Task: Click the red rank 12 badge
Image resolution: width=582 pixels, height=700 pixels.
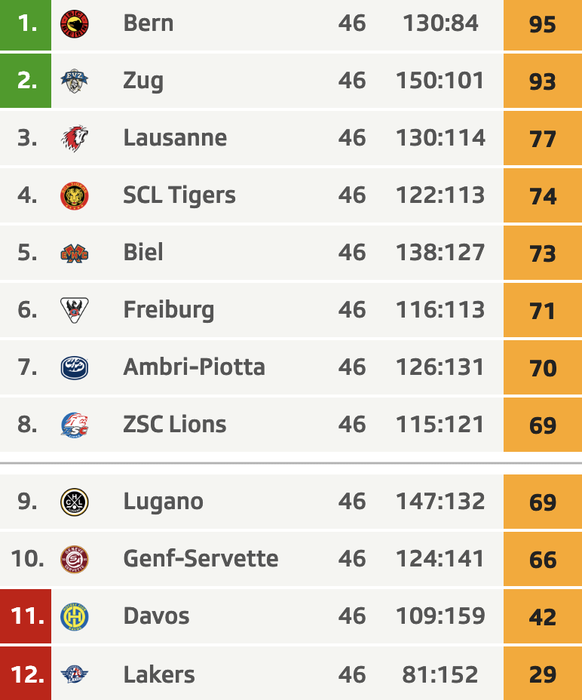Action: tap(25, 674)
